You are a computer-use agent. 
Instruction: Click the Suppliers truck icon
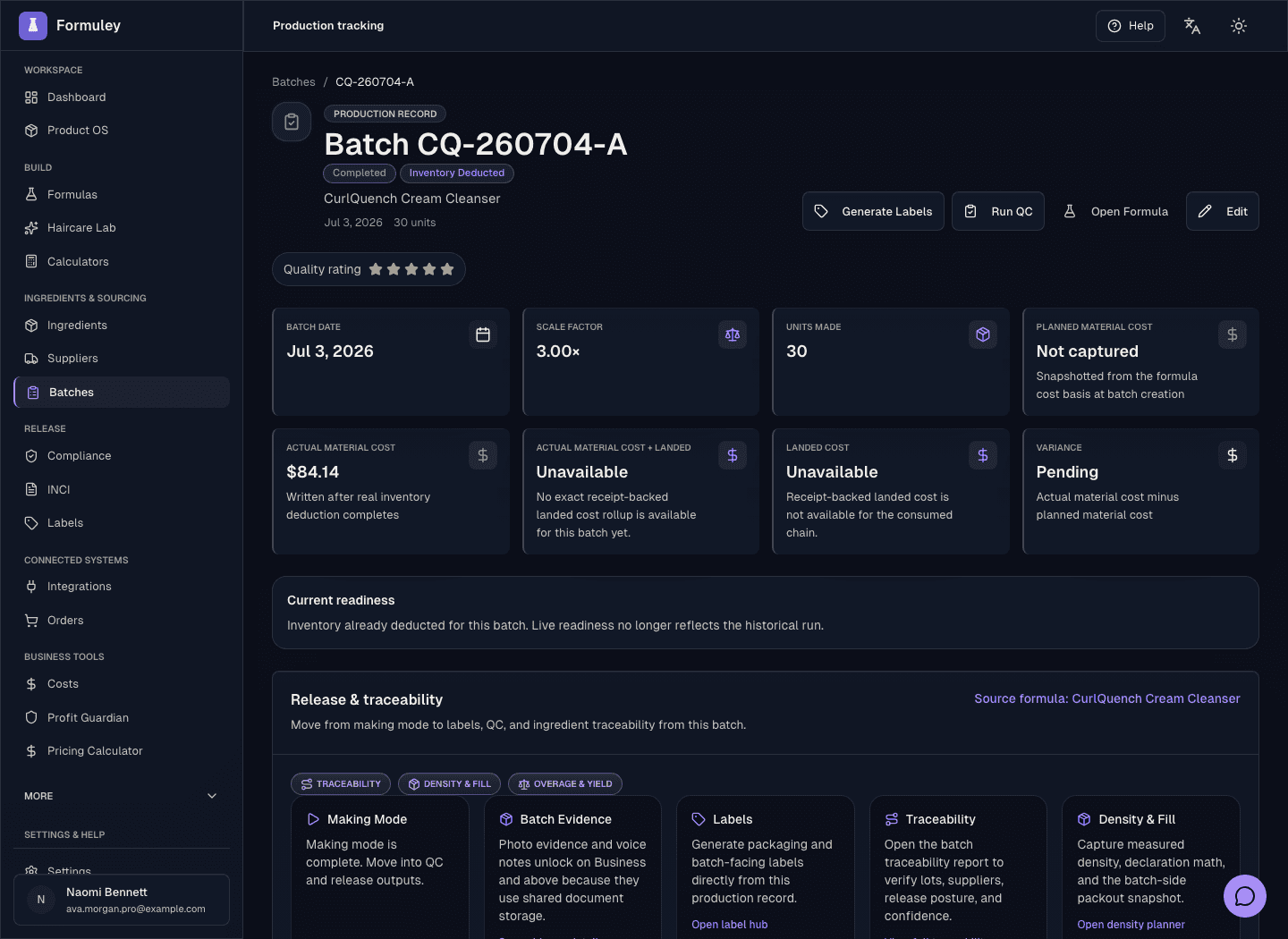(31, 359)
